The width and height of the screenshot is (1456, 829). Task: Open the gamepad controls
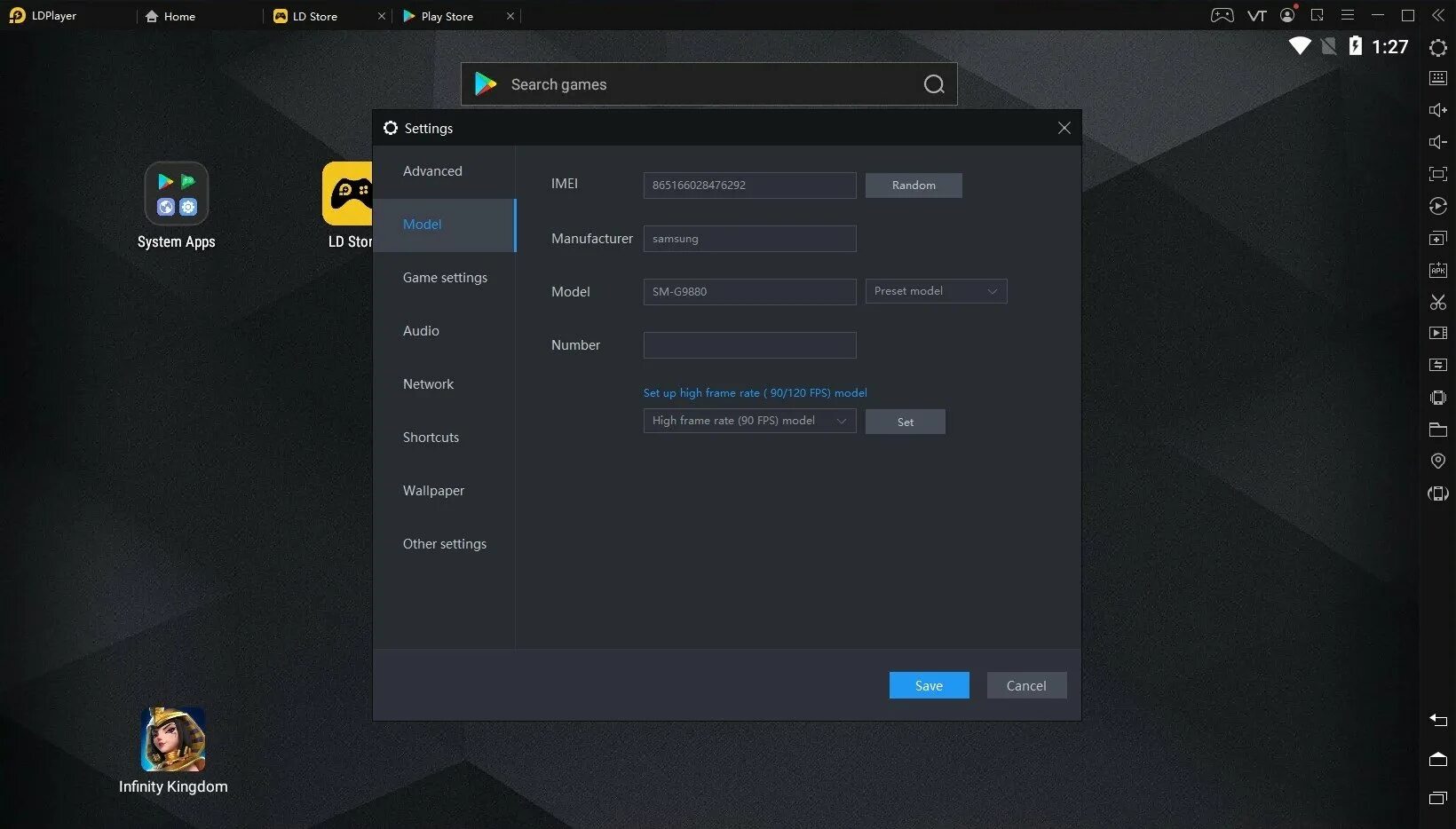pos(1221,15)
